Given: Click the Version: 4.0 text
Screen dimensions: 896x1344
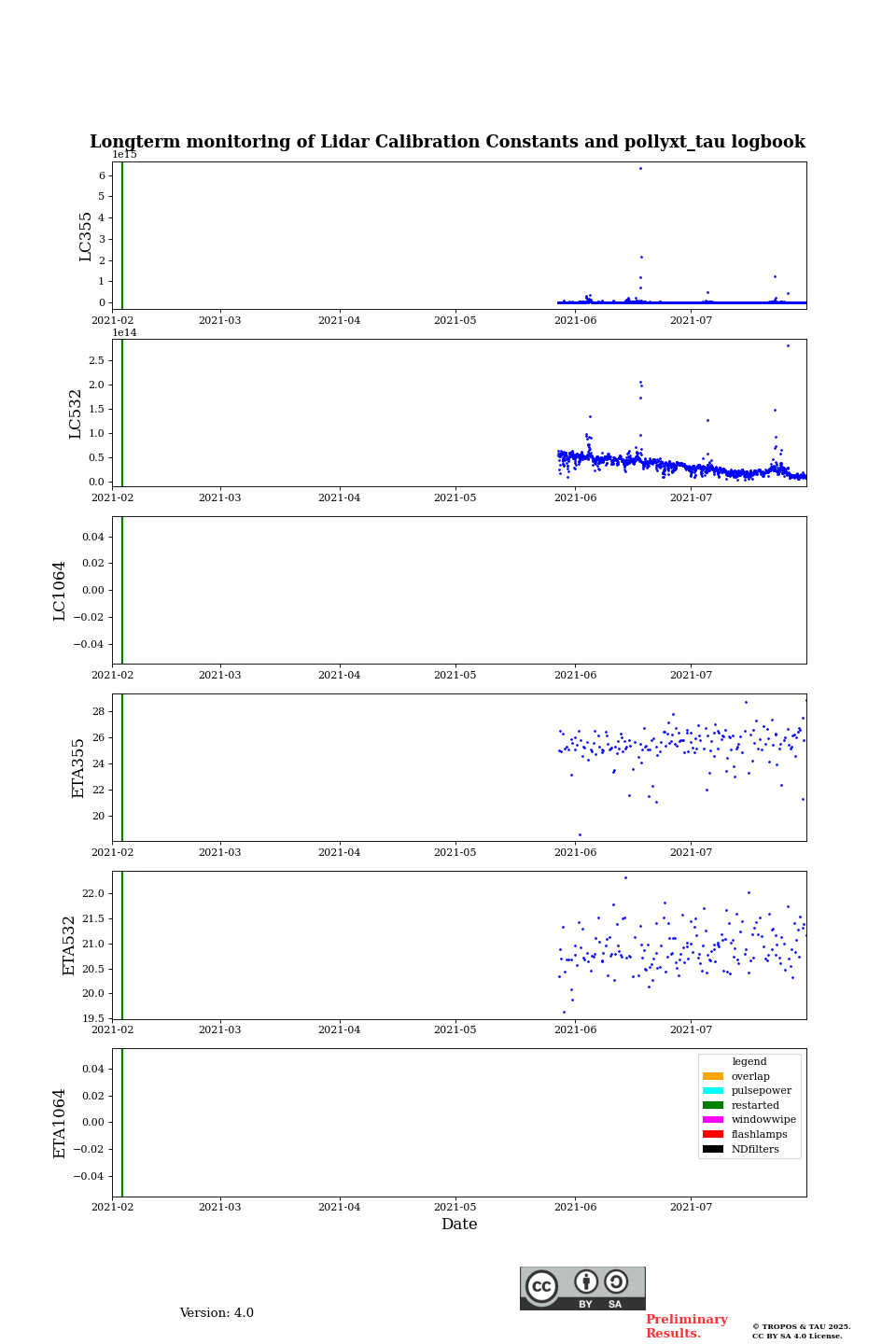Looking at the screenshot, I should (217, 1313).
